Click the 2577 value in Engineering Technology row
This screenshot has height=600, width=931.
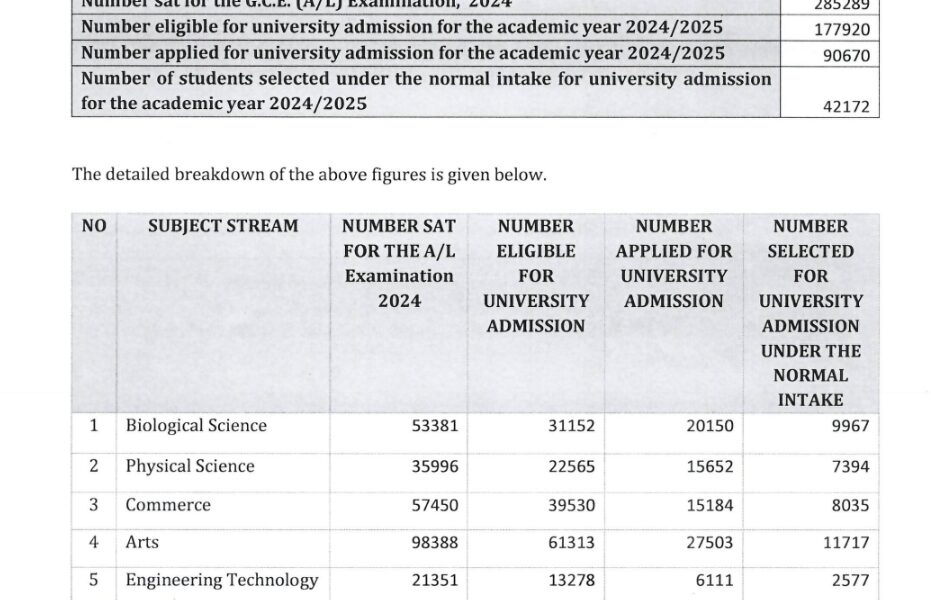click(x=850, y=580)
